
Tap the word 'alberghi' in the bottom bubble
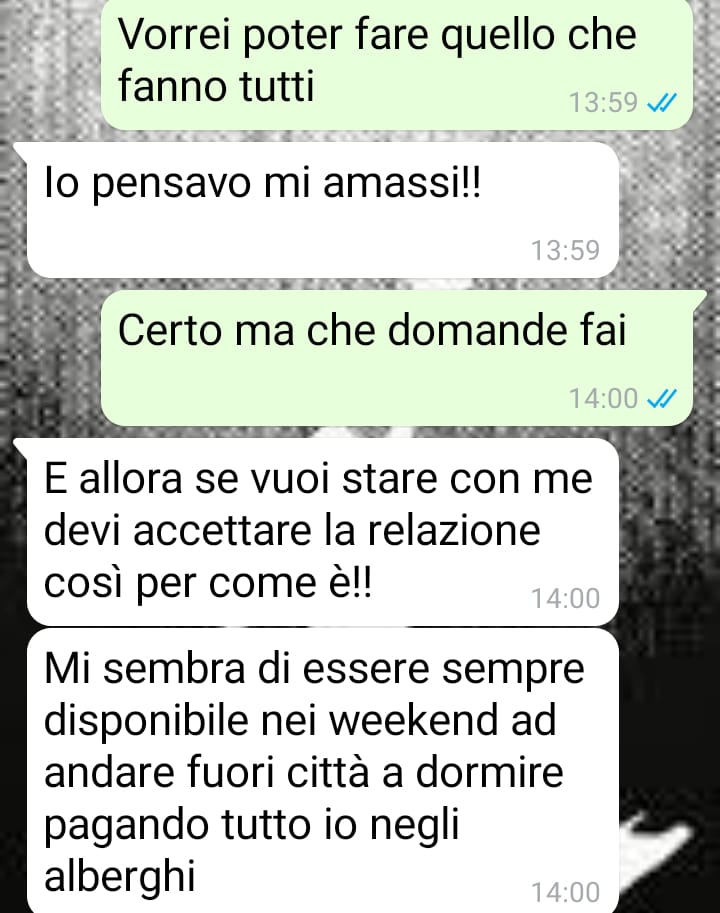120,877
